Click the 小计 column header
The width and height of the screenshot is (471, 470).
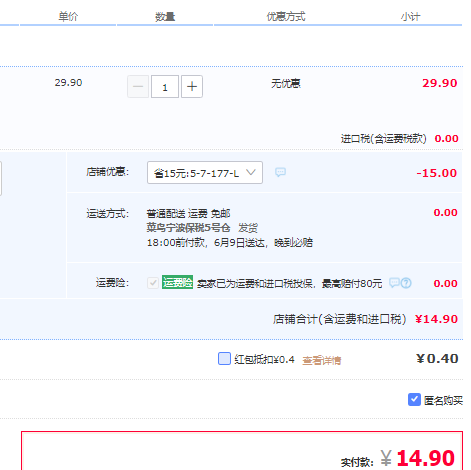[x=410, y=16]
